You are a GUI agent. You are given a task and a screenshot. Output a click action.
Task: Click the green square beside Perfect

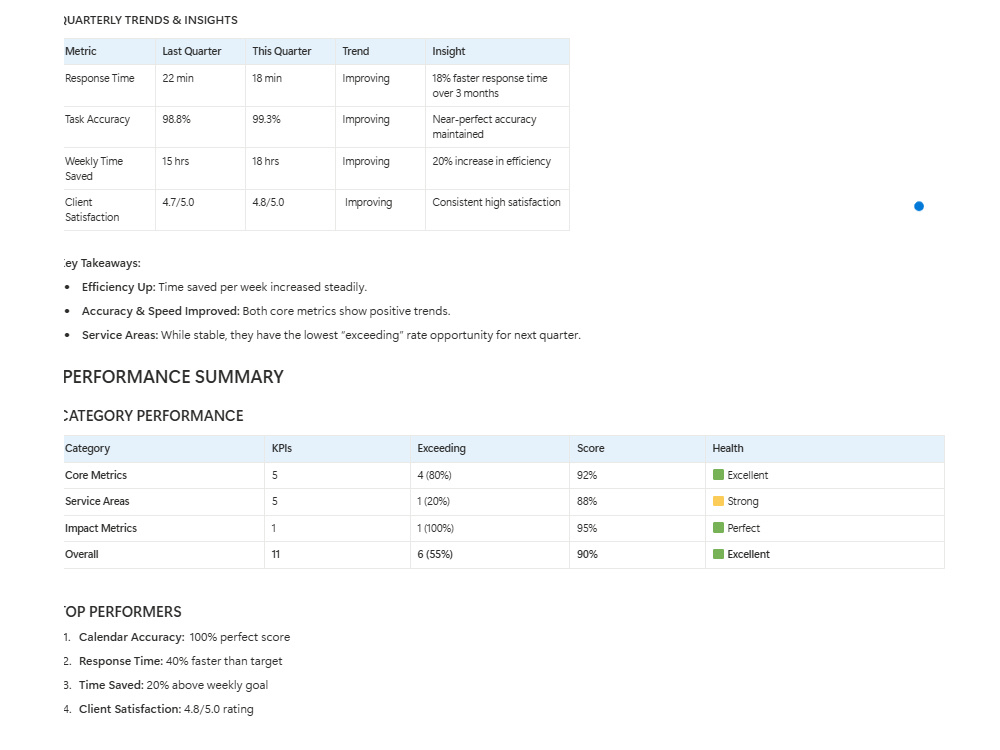(718, 527)
